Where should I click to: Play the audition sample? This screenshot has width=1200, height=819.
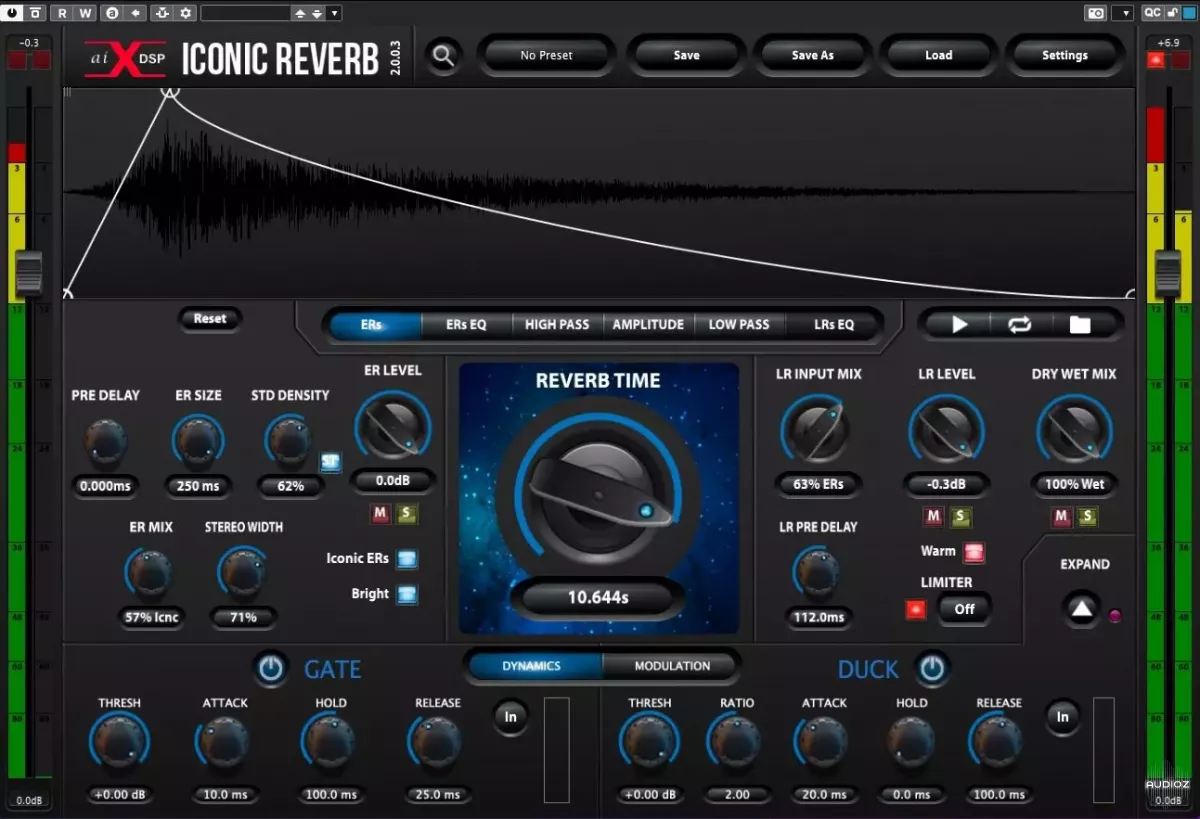(x=959, y=324)
